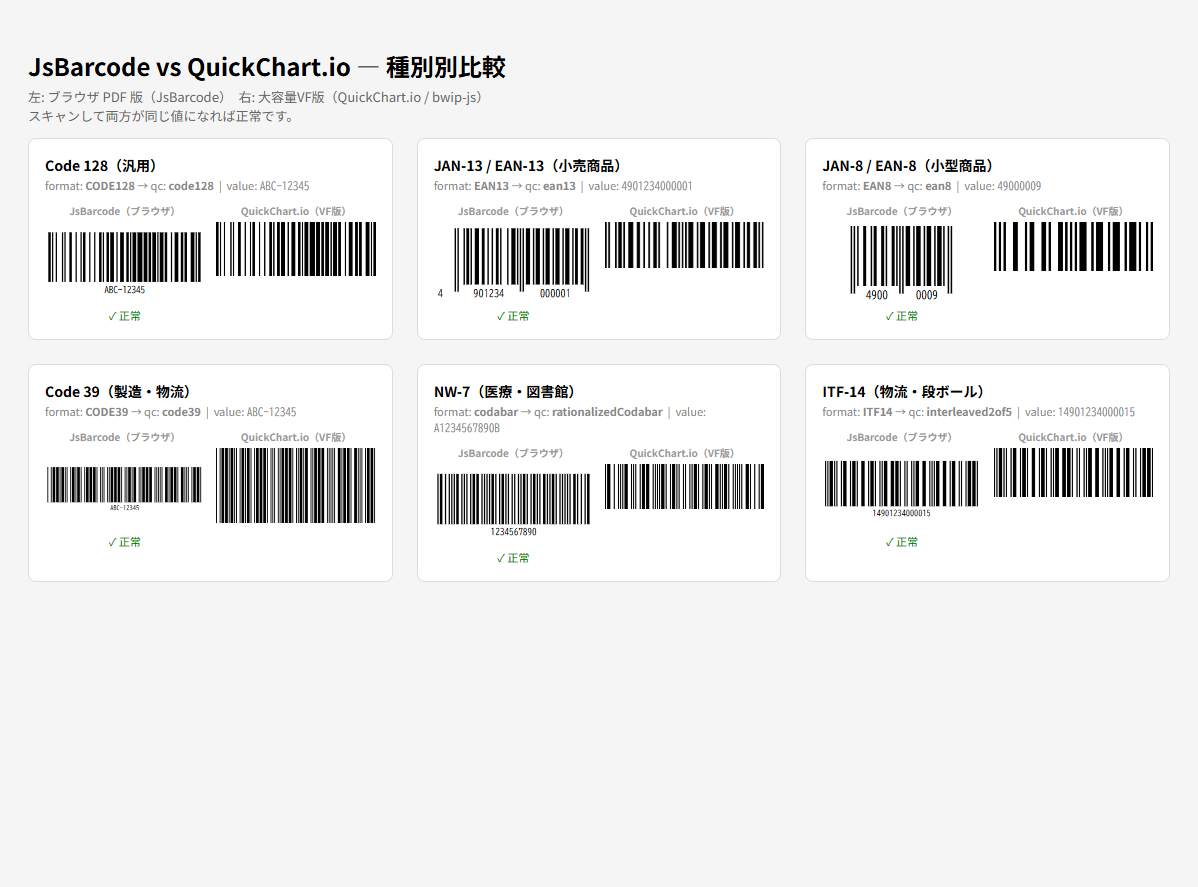Click the '✓ 正常' status under EAN-13
The width and height of the screenshot is (1198, 887).
pyautogui.click(x=513, y=316)
